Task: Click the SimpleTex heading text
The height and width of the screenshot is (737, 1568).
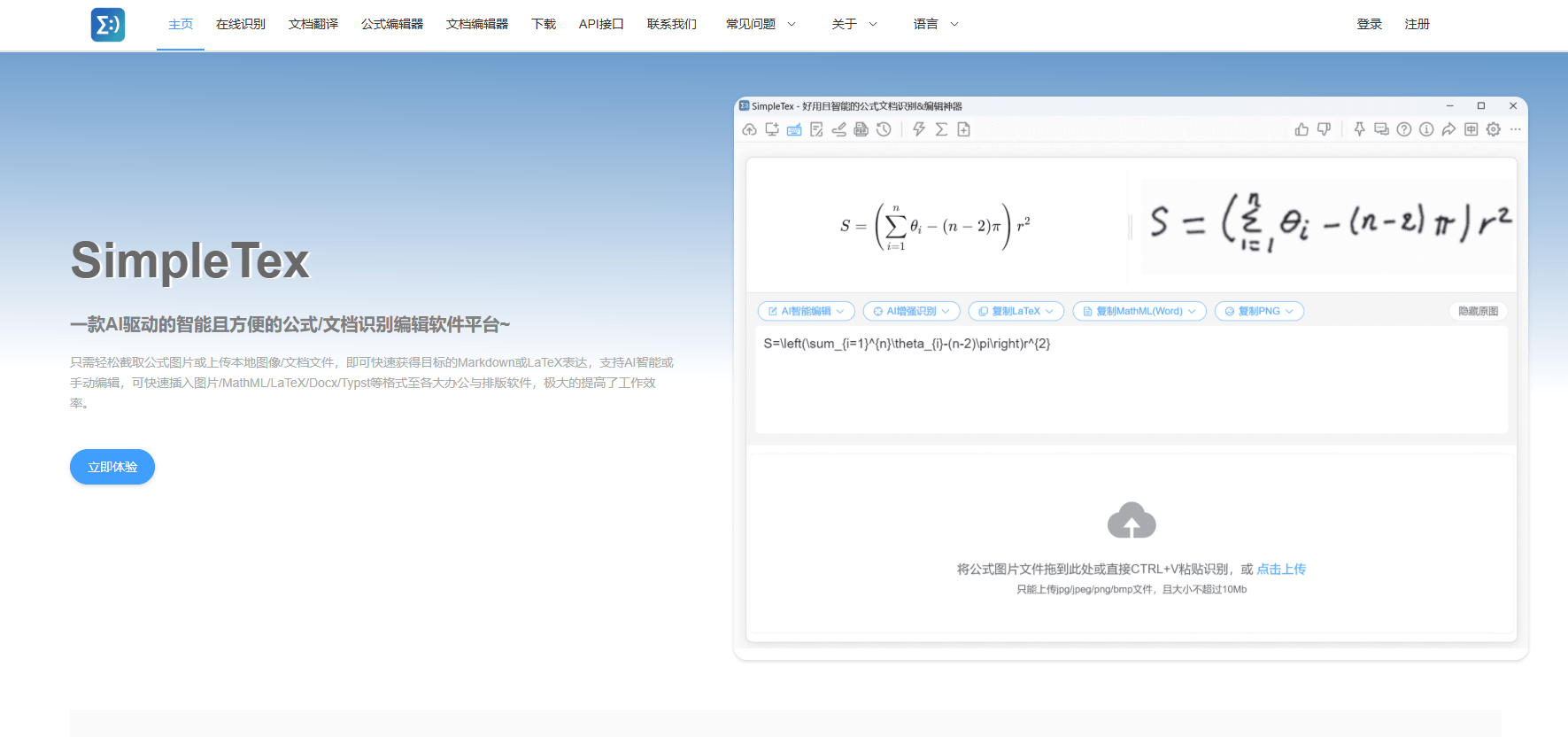Action: (x=190, y=260)
